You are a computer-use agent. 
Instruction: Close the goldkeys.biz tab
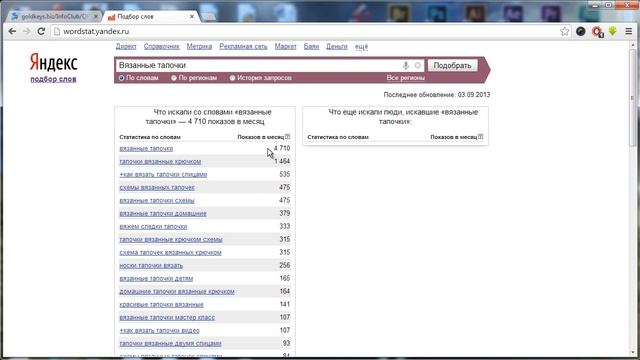[96, 17]
